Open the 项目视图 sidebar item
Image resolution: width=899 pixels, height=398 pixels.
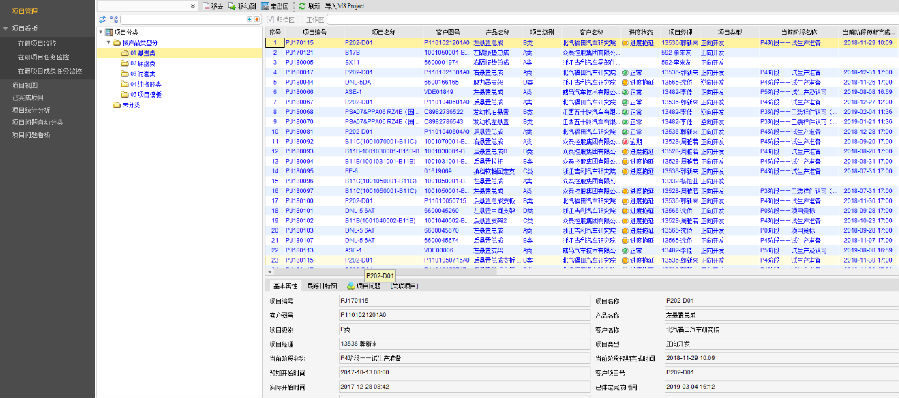point(25,84)
